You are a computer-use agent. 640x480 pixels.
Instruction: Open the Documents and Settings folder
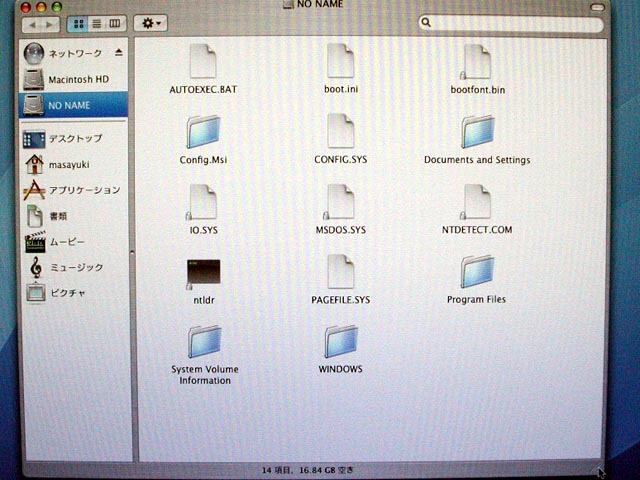coord(476,133)
